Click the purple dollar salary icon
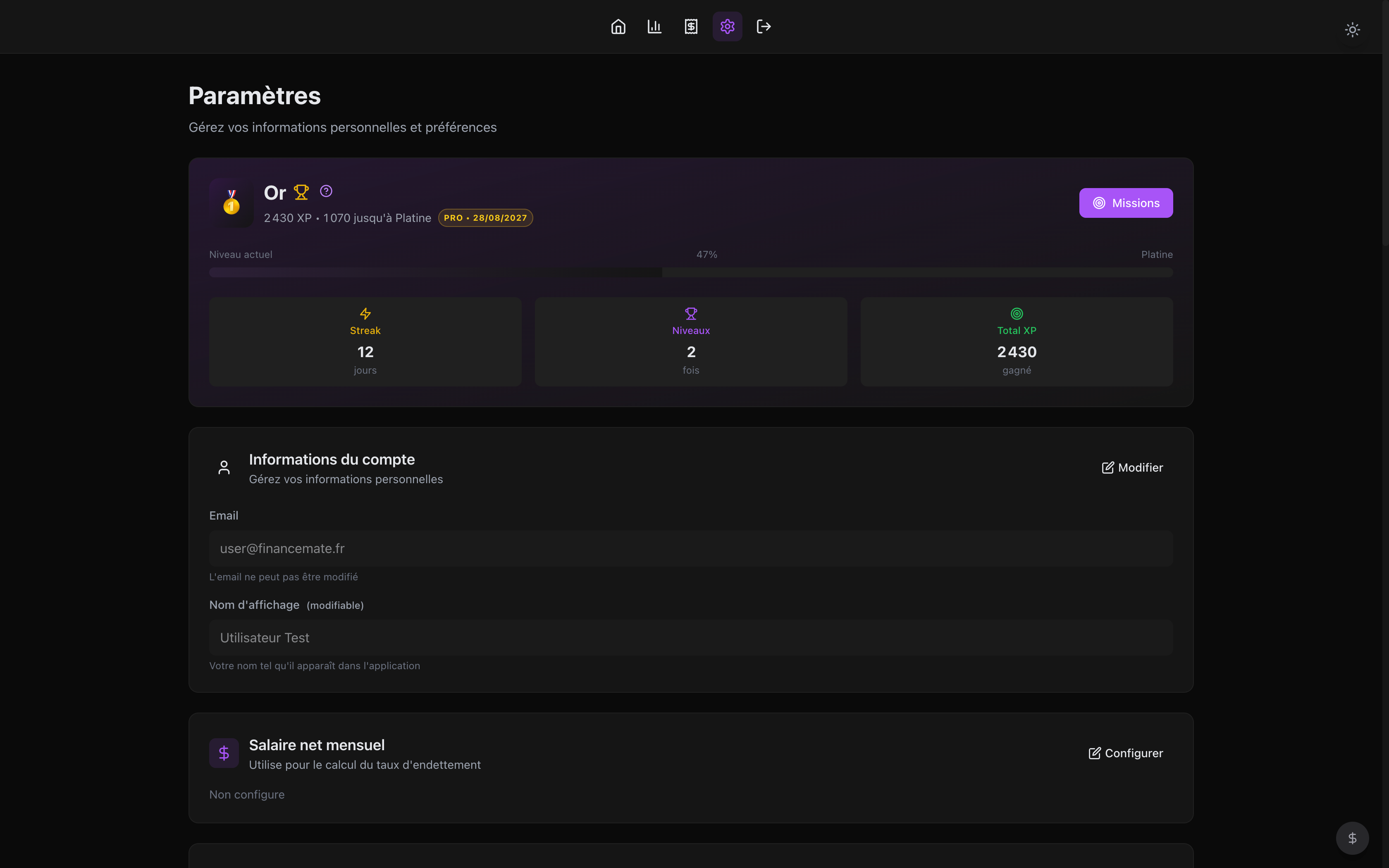1389x868 pixels. (x=224, y=753)
